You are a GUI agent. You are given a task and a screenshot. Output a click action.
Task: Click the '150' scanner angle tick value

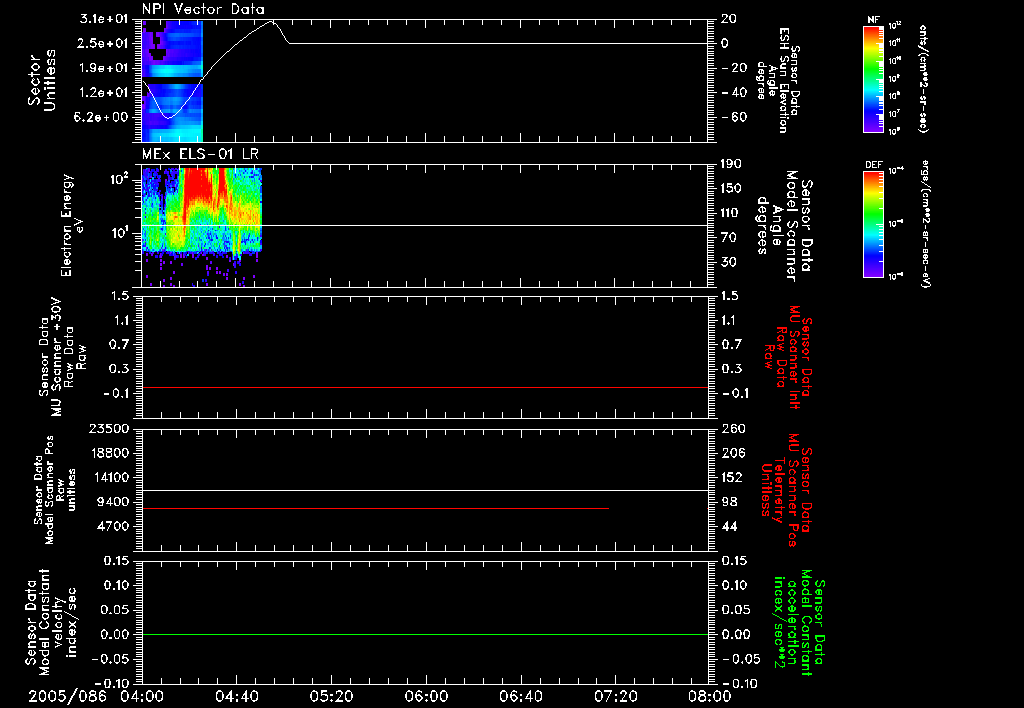(x=731, y=188)
